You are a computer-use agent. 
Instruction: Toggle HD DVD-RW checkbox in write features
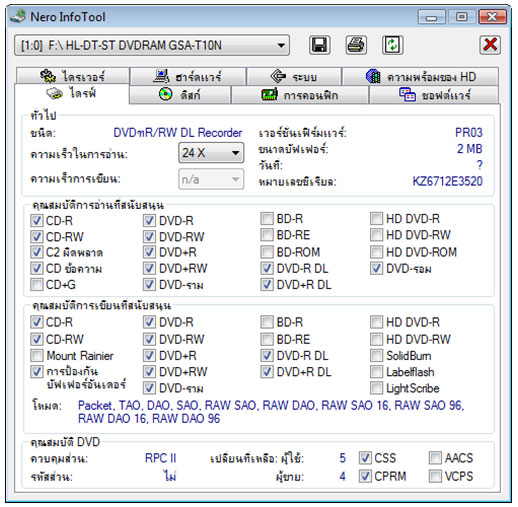click(376, 339)
